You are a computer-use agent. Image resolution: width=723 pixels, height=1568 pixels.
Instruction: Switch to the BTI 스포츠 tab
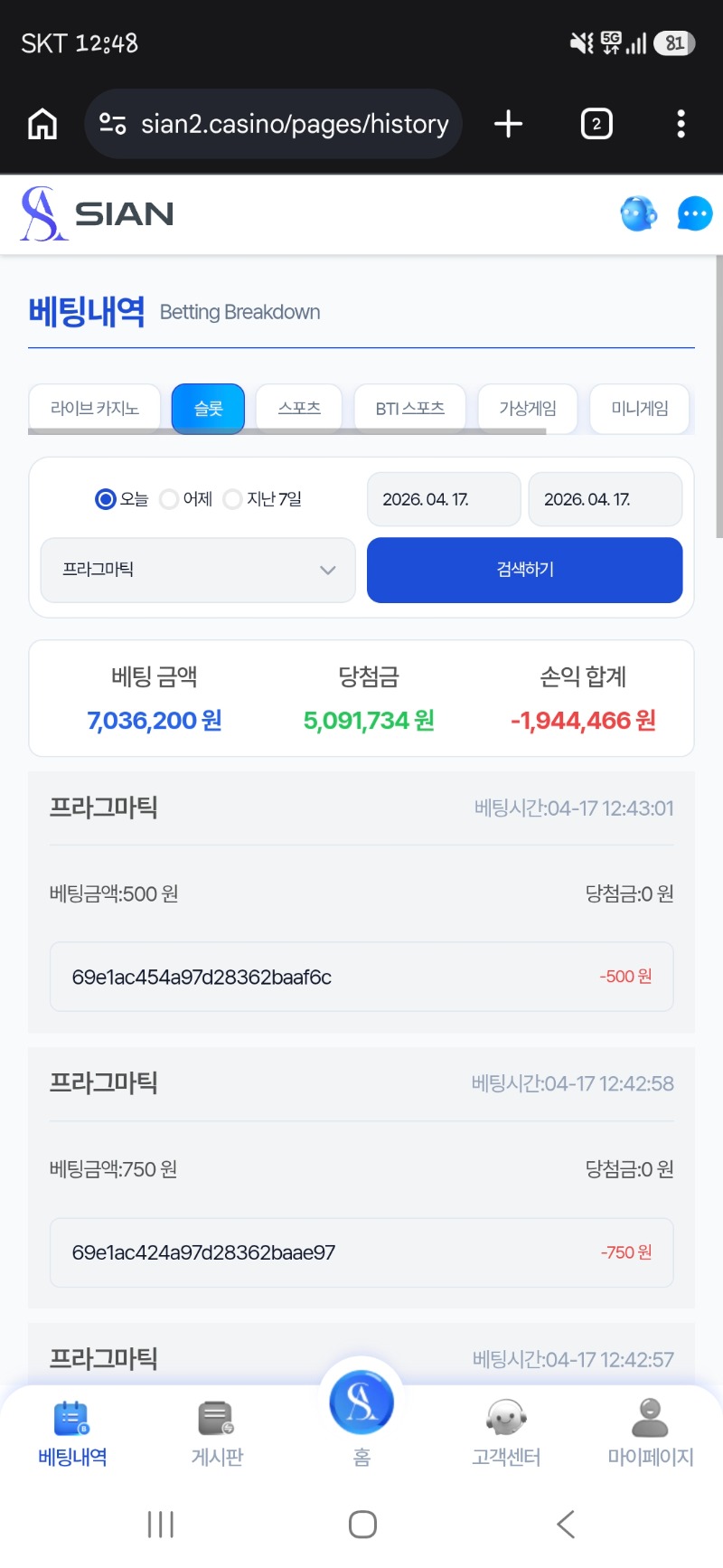pyautogui.click(x=409, y=409)
